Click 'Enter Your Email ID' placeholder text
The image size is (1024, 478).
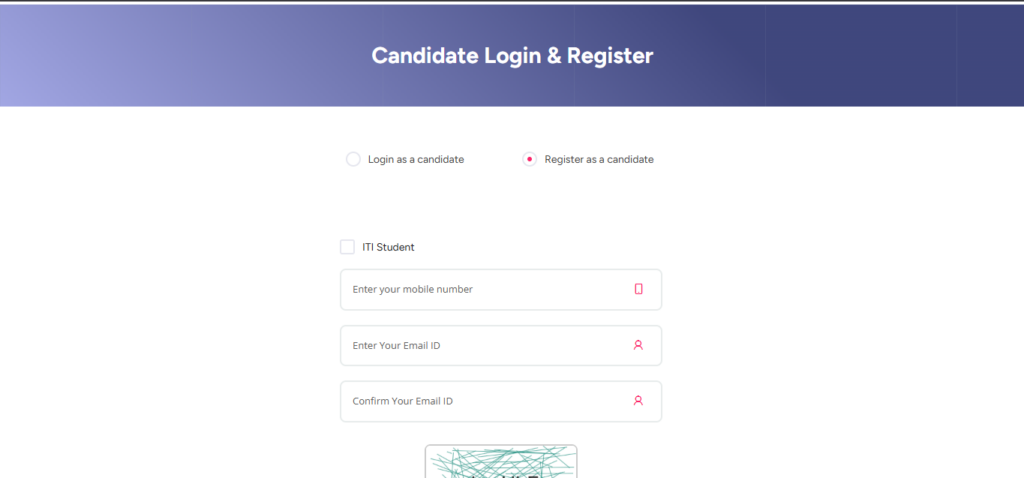click(x=396, y=345)
